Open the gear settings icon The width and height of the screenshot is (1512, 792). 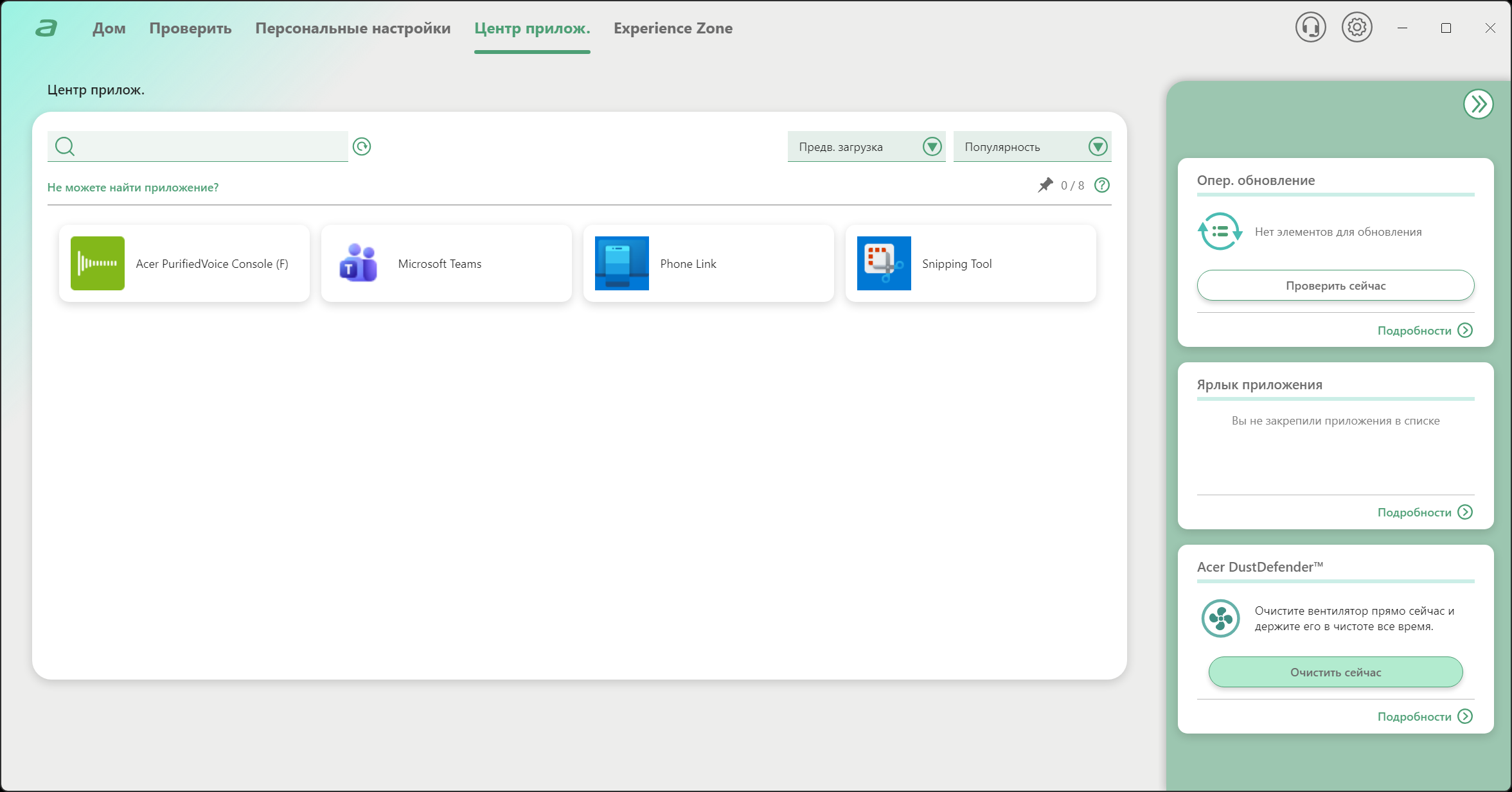click(x=1356, y=28)
